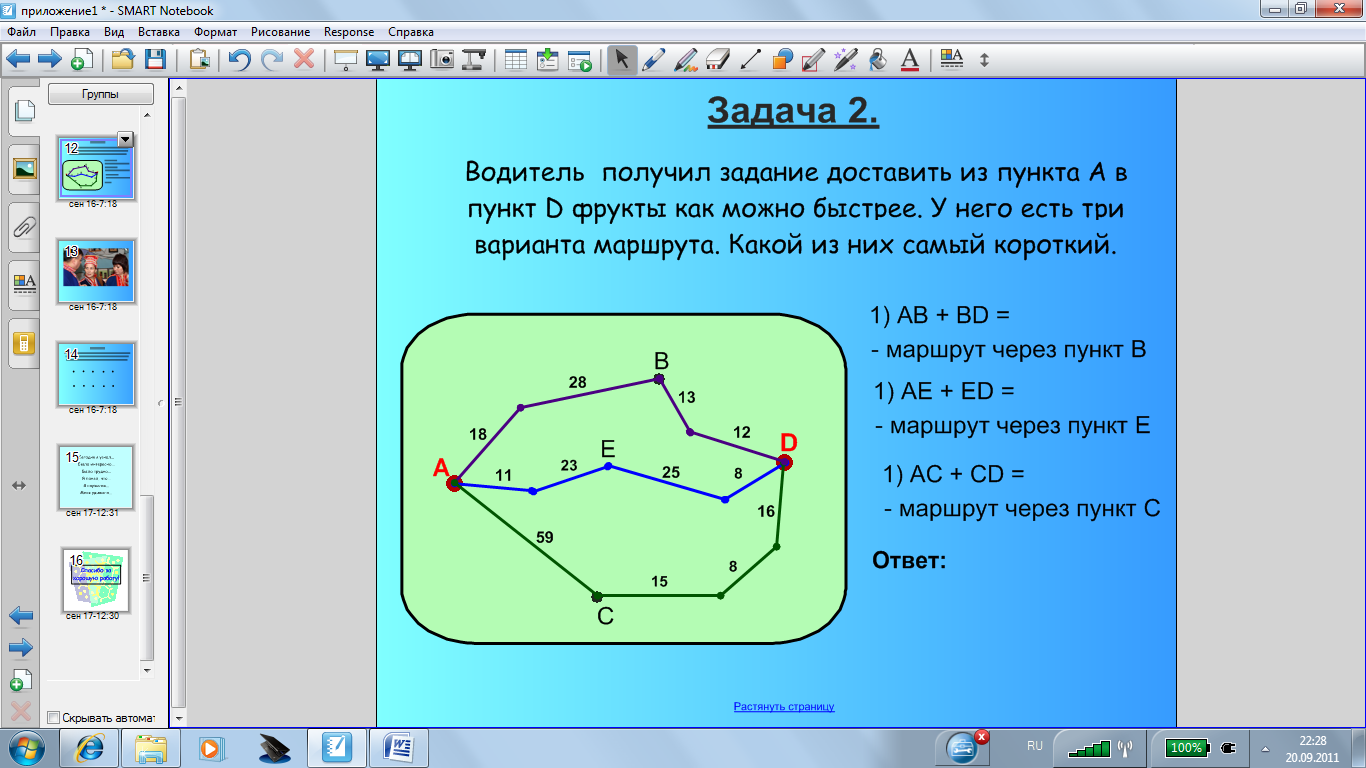Select the page 15 thumbnail
Screen dimensions: 1366x768
[x=96, y=478]
